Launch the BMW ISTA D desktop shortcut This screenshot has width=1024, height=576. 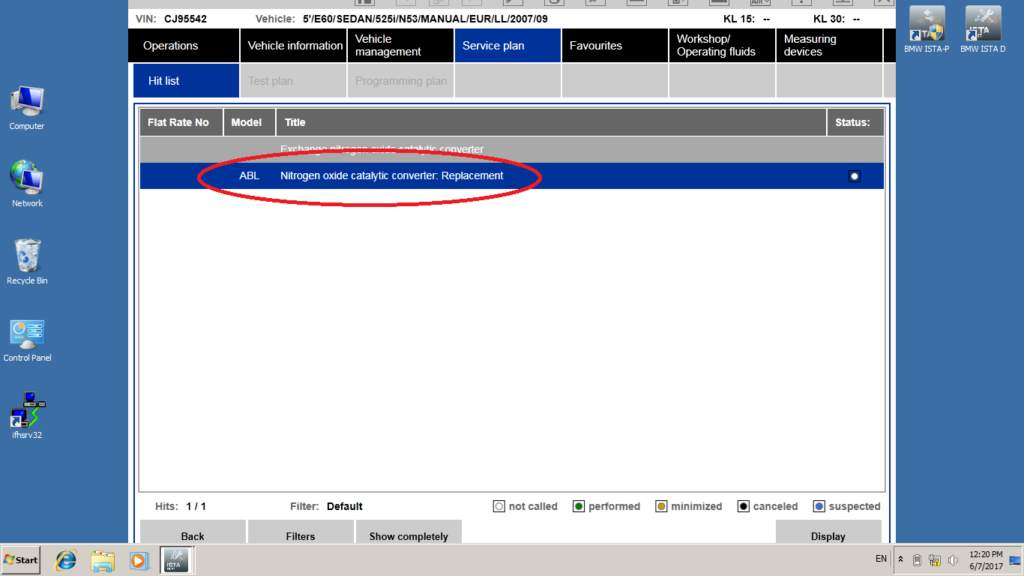tap(982, 29)
